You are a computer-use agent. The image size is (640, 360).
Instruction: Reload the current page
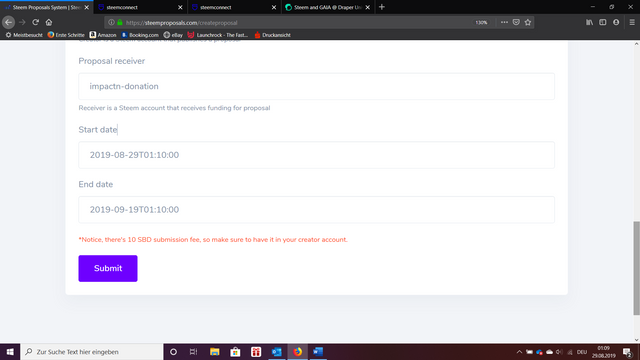pos(36,22)
